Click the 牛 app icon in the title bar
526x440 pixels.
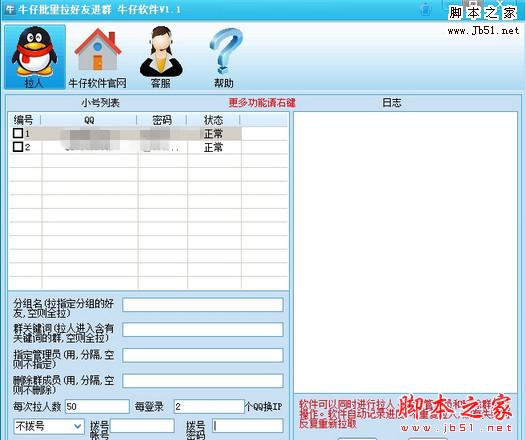(10, 9)
